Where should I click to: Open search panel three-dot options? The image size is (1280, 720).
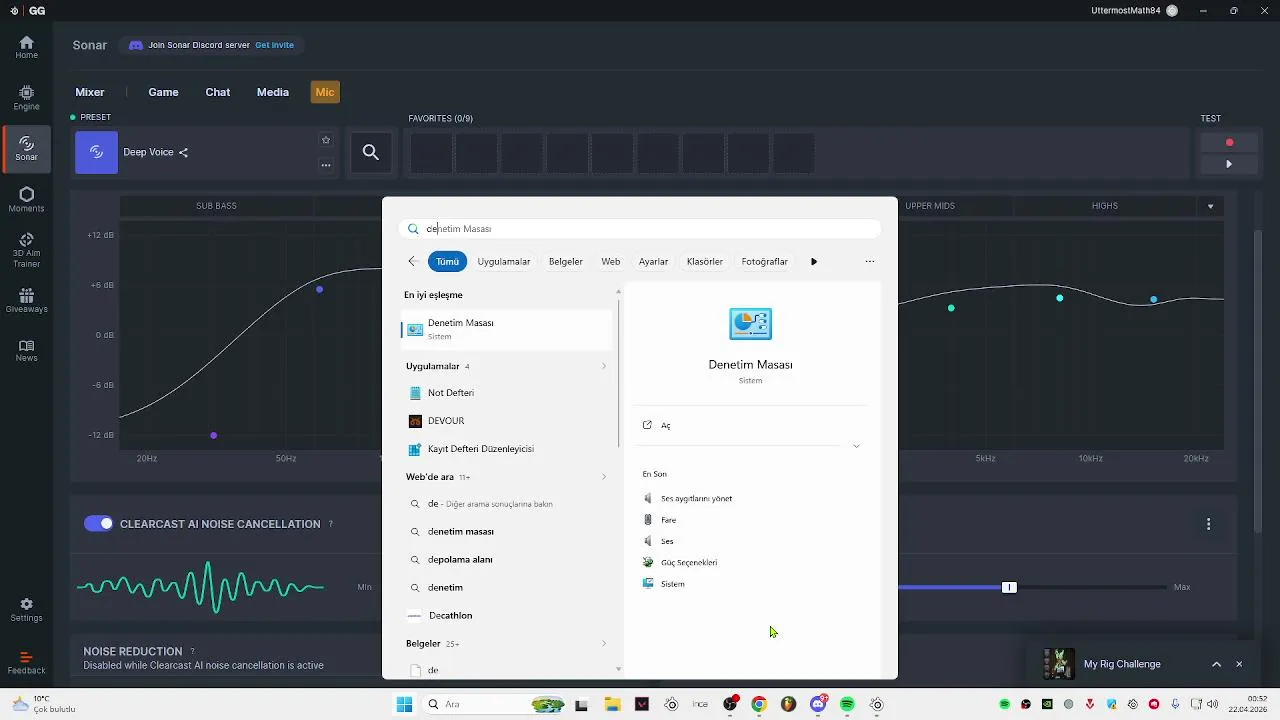pos(869,261)
